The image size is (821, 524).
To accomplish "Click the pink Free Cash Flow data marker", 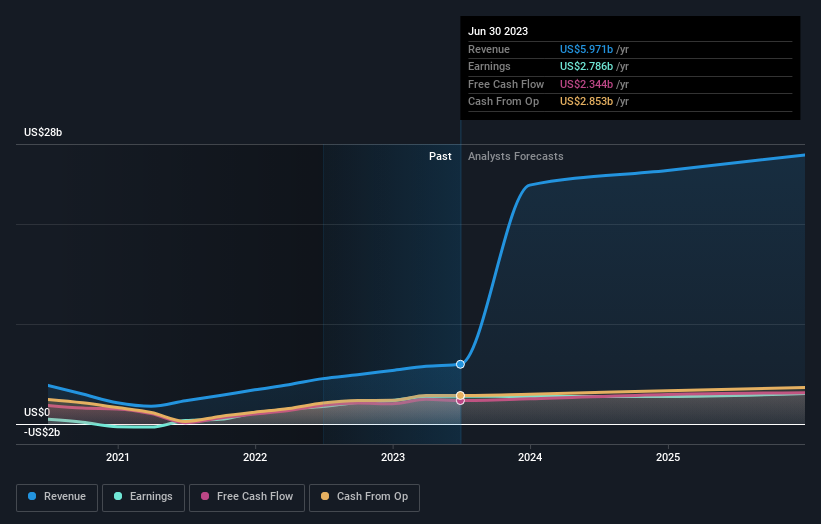I will pos(460,401).
